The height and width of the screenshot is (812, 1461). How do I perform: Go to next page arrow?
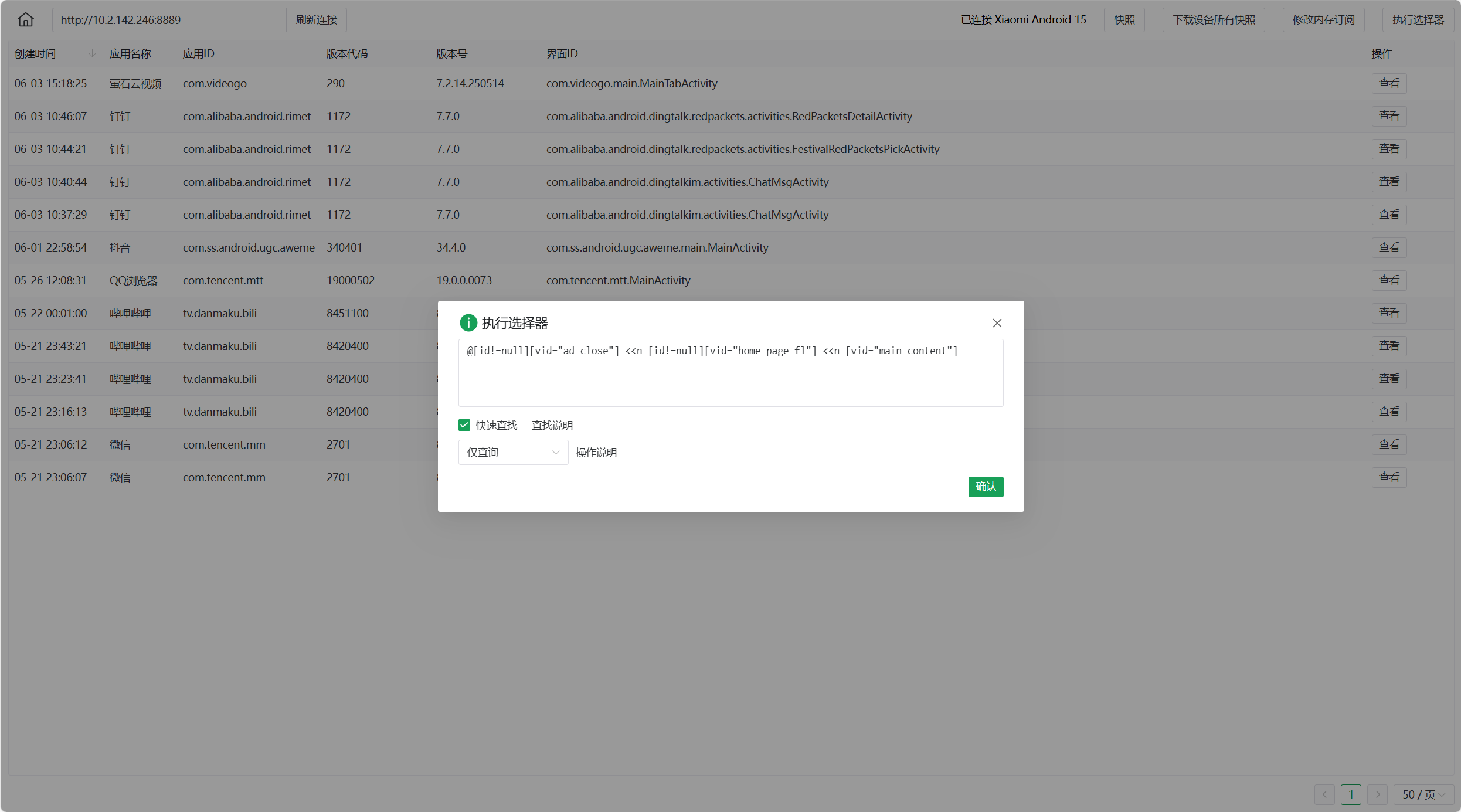click(1377, 794)
